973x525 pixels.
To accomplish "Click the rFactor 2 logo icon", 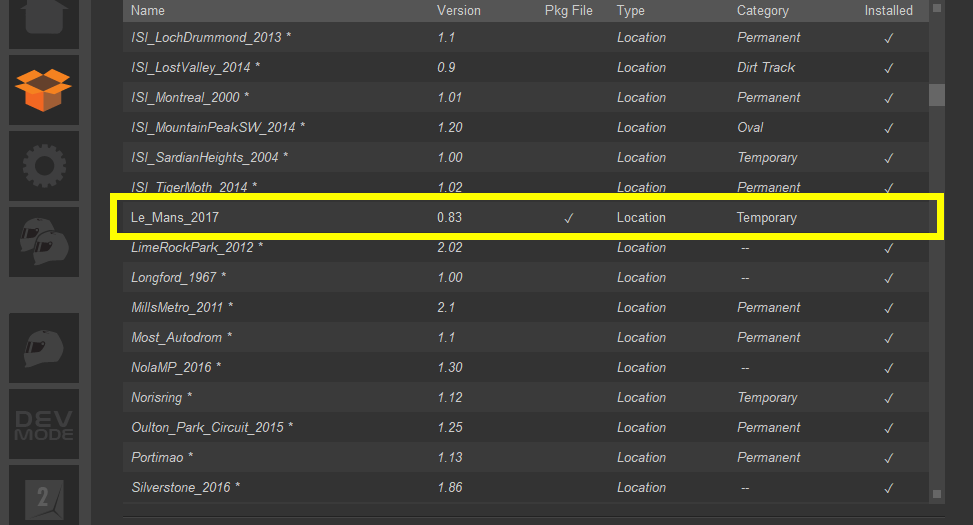I will 43,495.
